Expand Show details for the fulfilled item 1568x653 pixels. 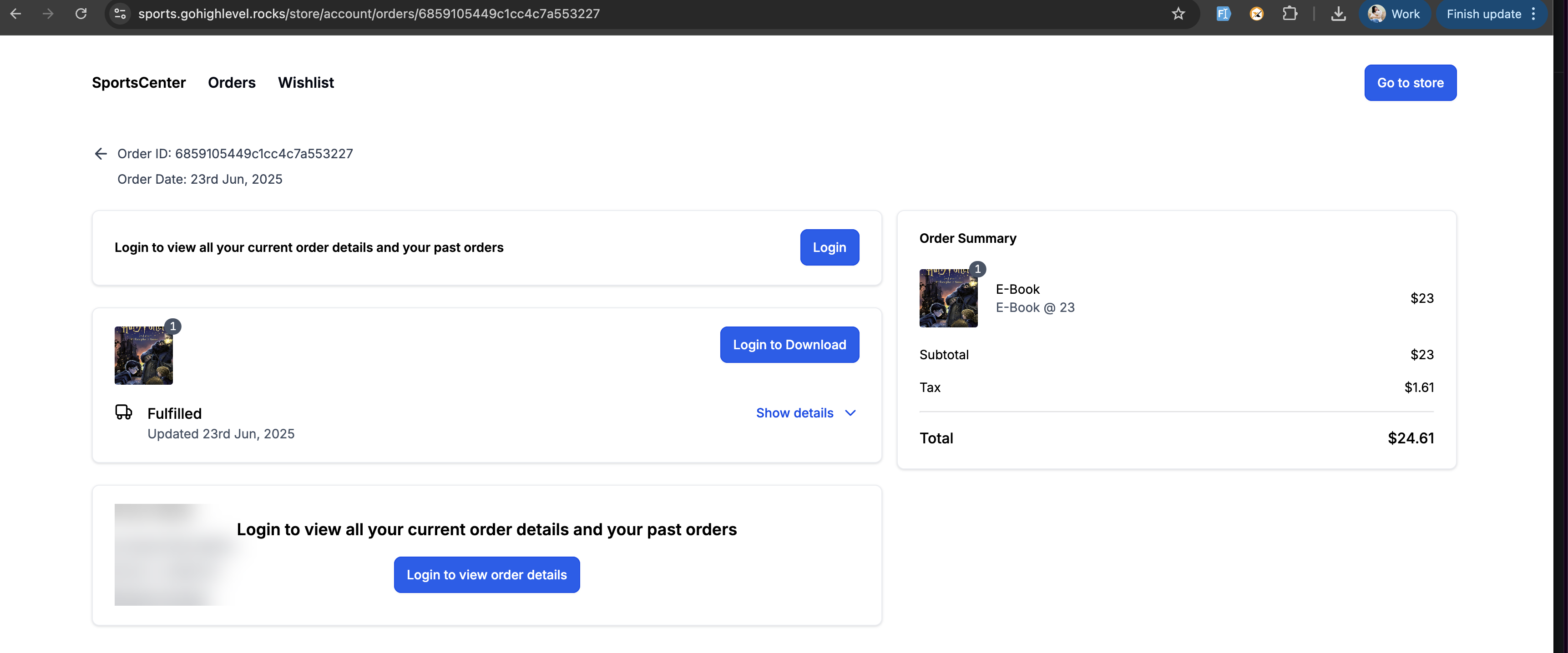pos(794,412)
